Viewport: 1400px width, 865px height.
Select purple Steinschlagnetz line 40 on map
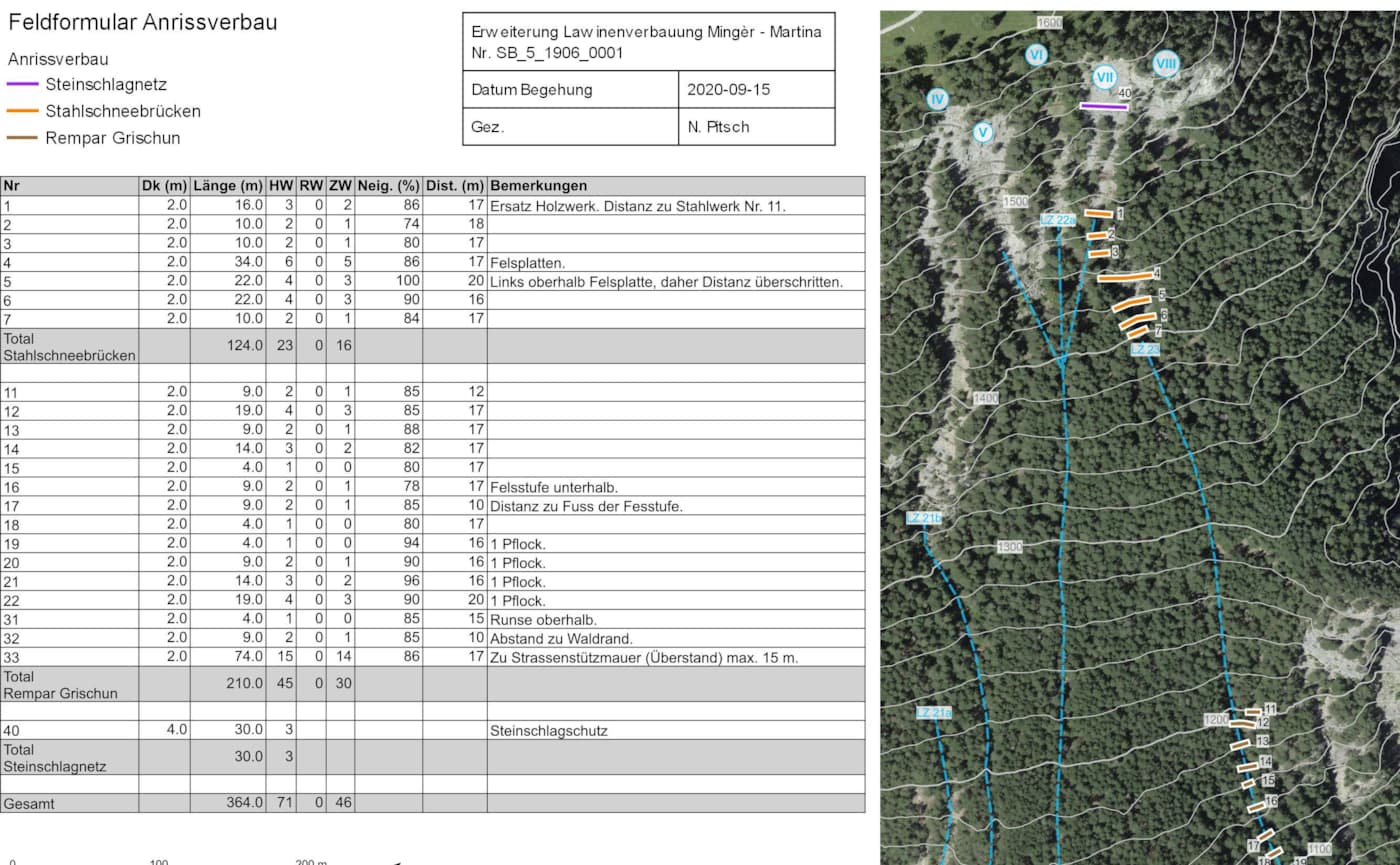coord(1104,106)
